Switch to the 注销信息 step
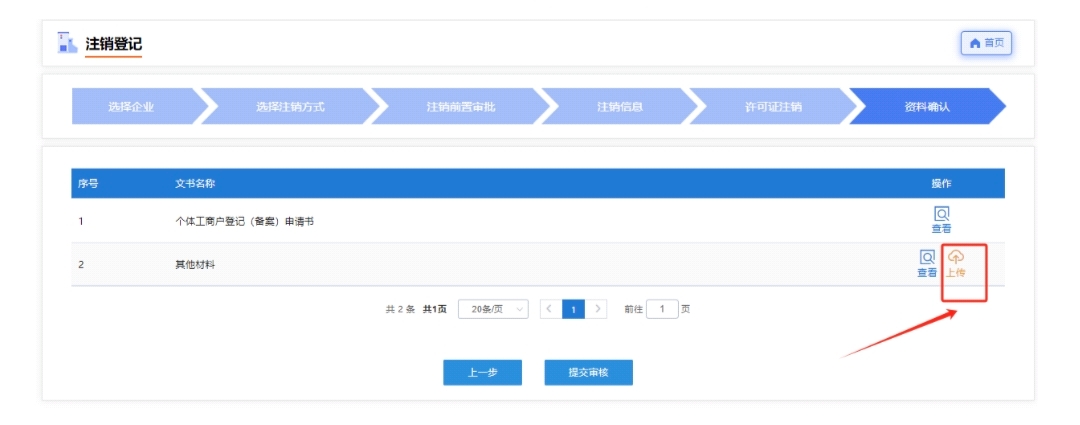 pos(619,107)
